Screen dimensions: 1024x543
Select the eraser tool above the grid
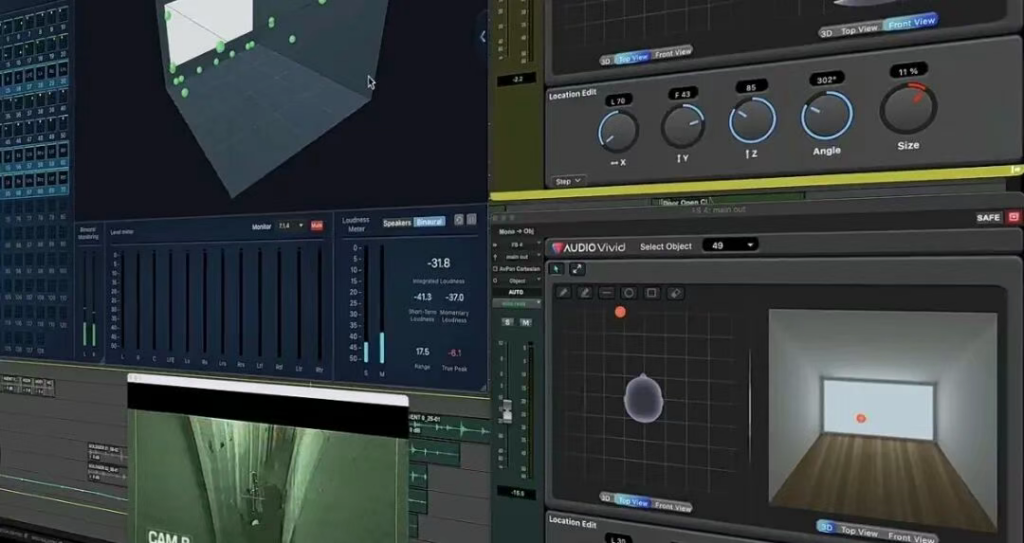[675, 293]
